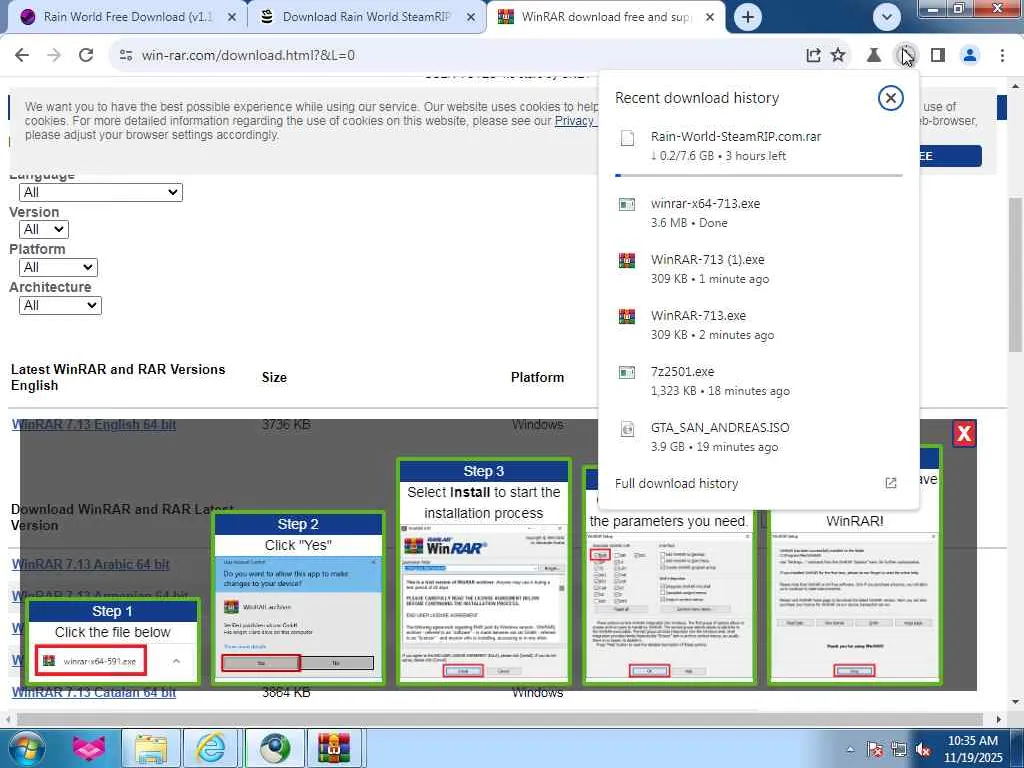1024x768 pixels.
Task: Click the Step 2 Click Yes thumbnail
Action: [298, 598]
